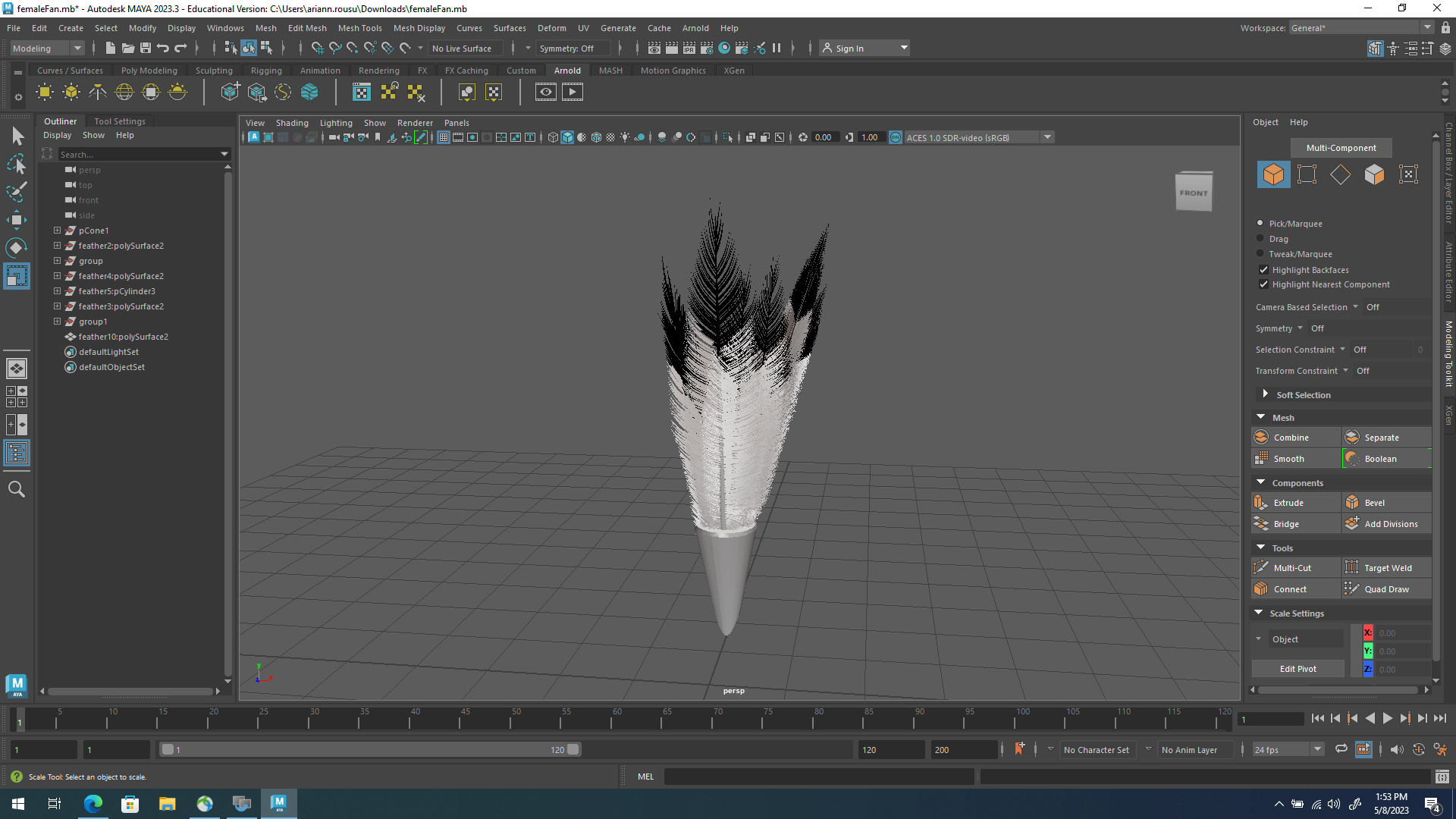The image size is (1456, 819).
Task: Expand the Soft Selection section
Action: [1265, 394]
